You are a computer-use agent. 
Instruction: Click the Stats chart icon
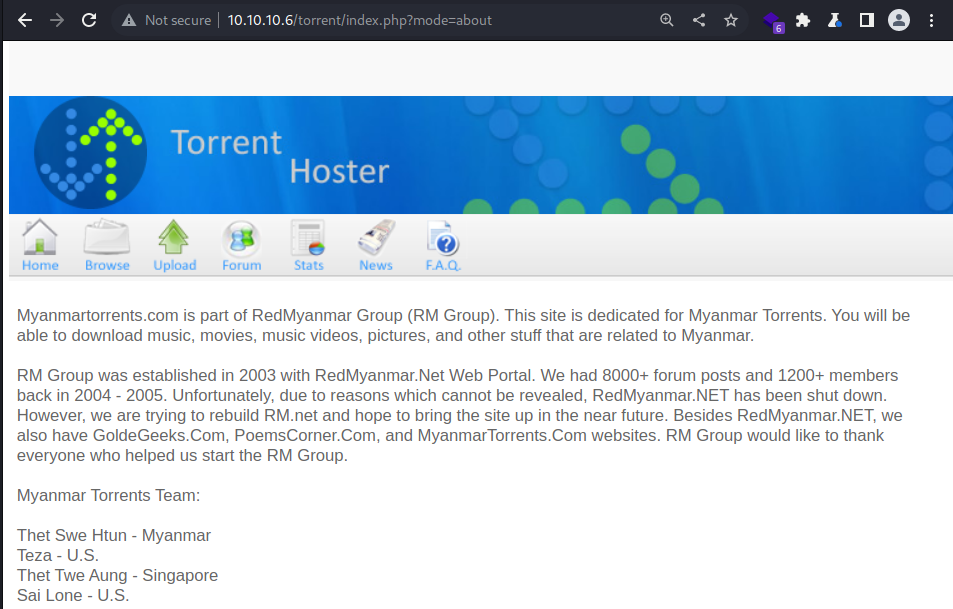click(x=308, y=238)
